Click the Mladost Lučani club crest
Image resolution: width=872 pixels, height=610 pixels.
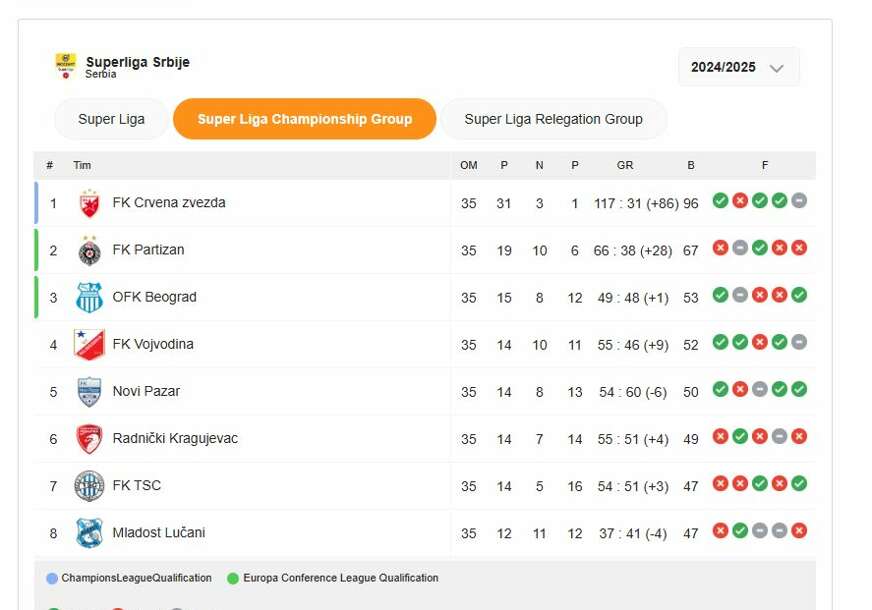click(89, 533)
